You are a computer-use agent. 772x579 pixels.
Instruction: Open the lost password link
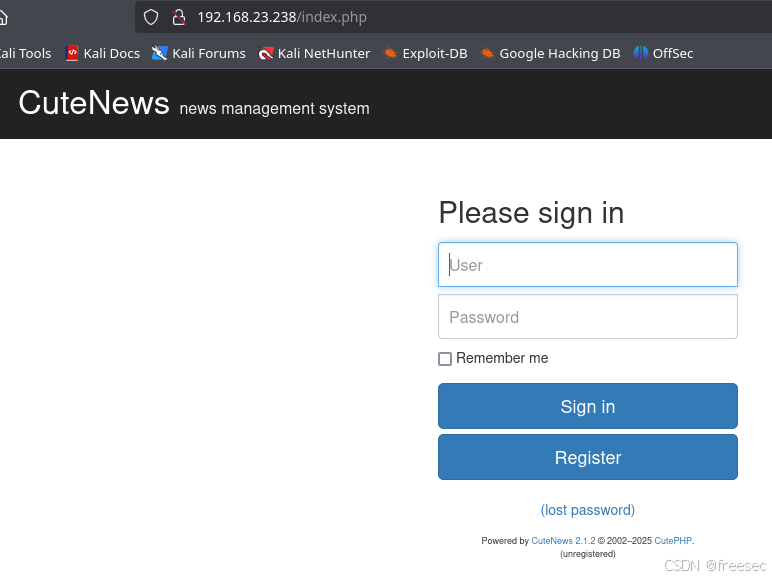588,510
